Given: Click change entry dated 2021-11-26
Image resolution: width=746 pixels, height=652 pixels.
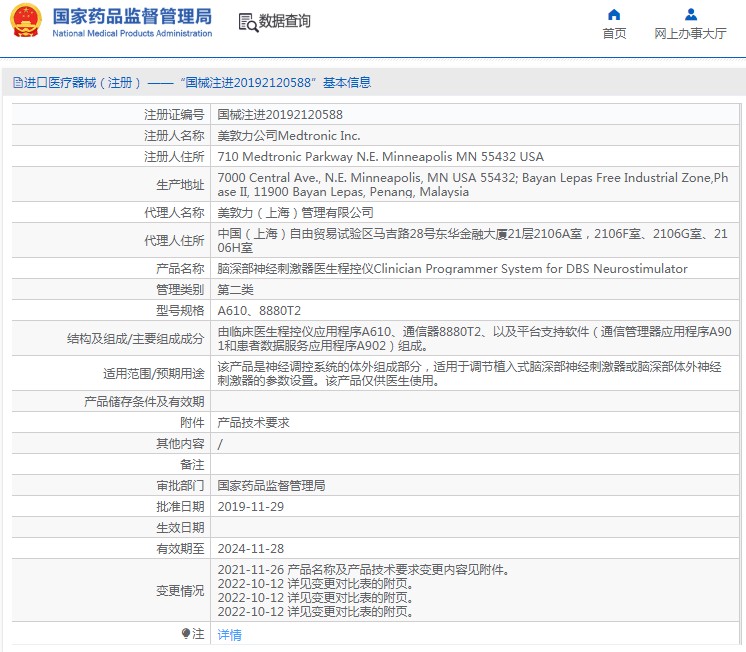Looking at the screenshot, I should point(363,569).
